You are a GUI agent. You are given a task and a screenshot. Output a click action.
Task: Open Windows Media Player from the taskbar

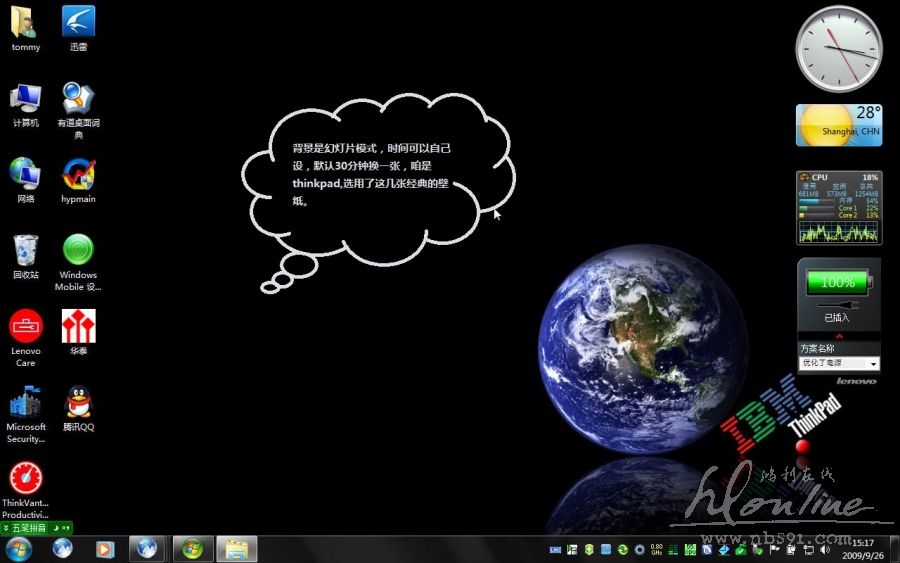click(104, 548)
